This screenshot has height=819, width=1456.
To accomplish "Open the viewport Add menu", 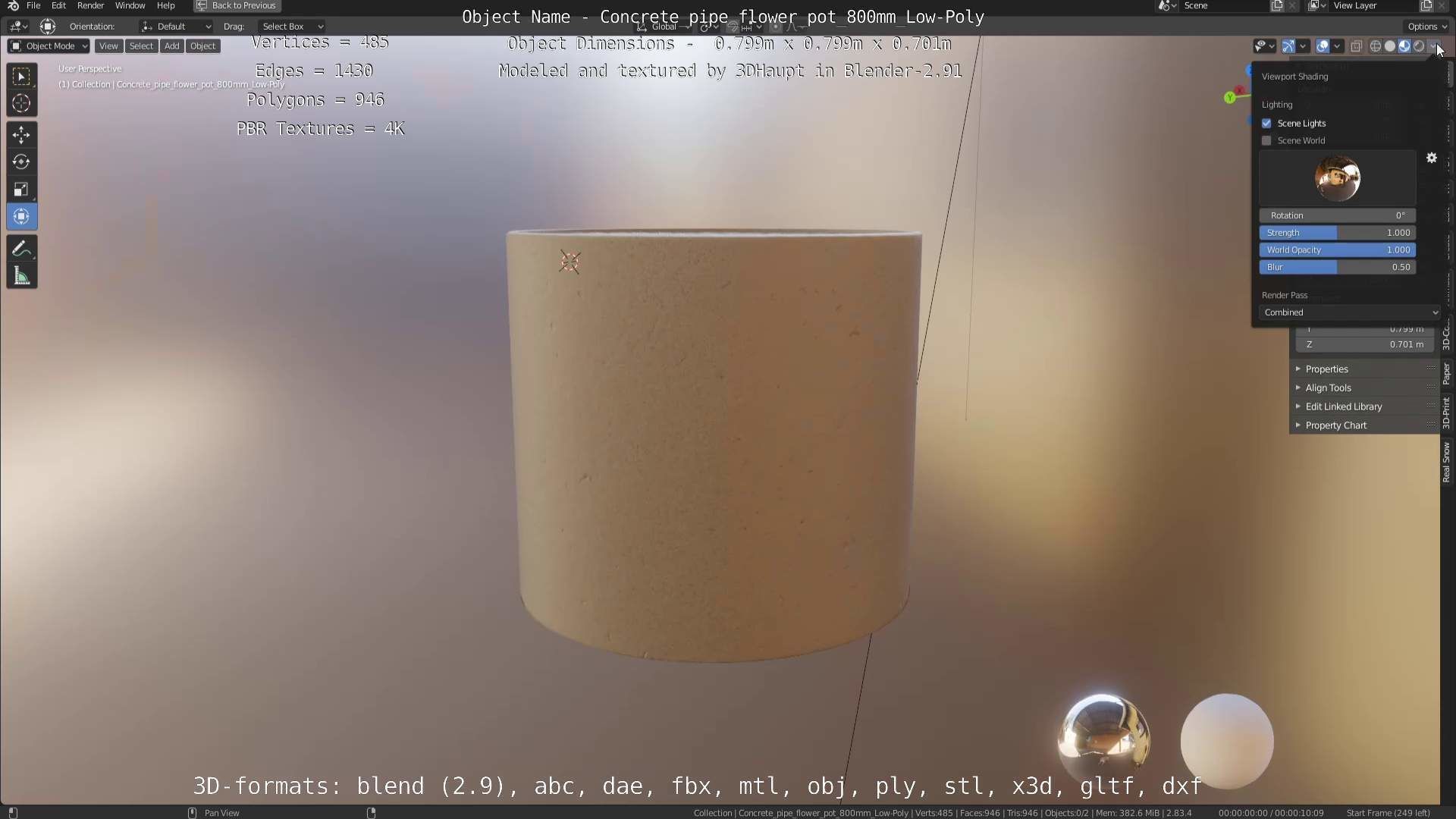I will [x=172, y=46].
